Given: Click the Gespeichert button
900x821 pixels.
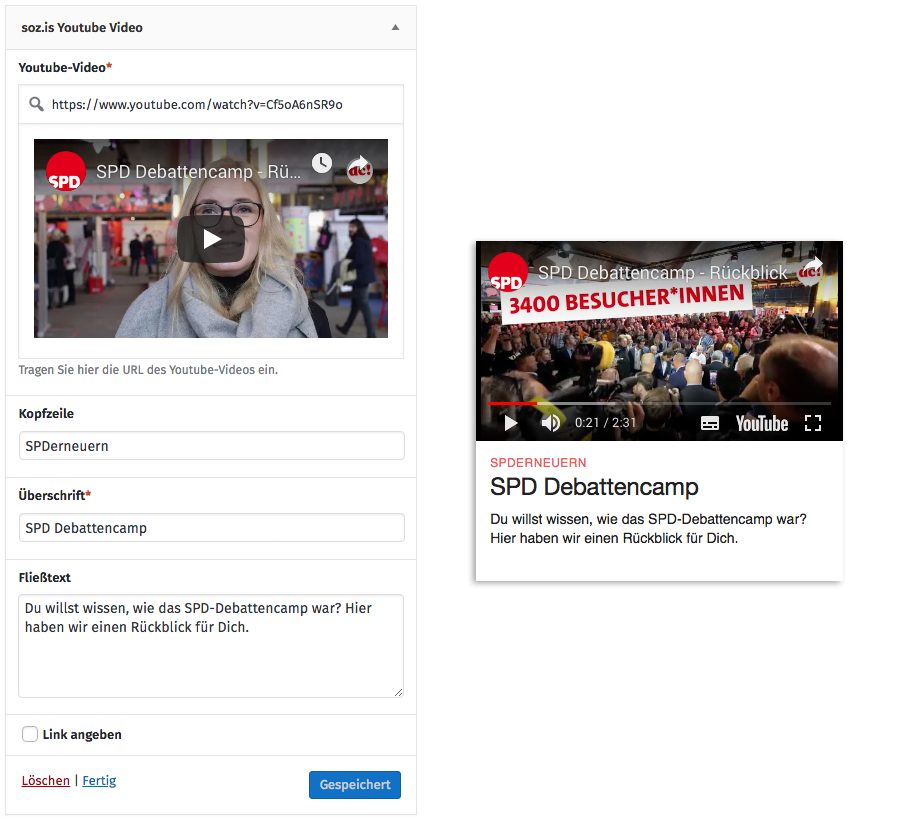Looking at the screenshot, I should click(x=355, y=785).
